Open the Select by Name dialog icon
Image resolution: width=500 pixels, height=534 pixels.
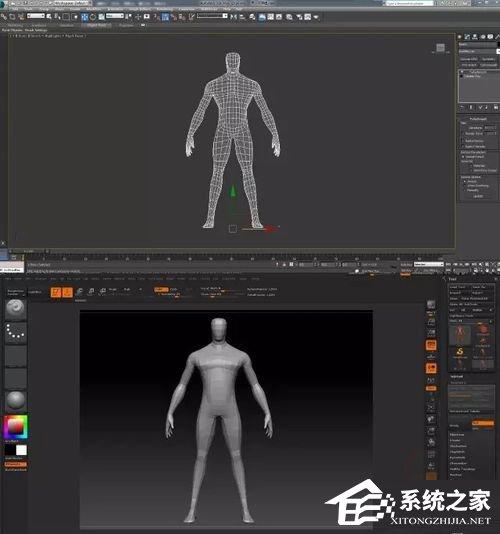(x=57, y=16)
